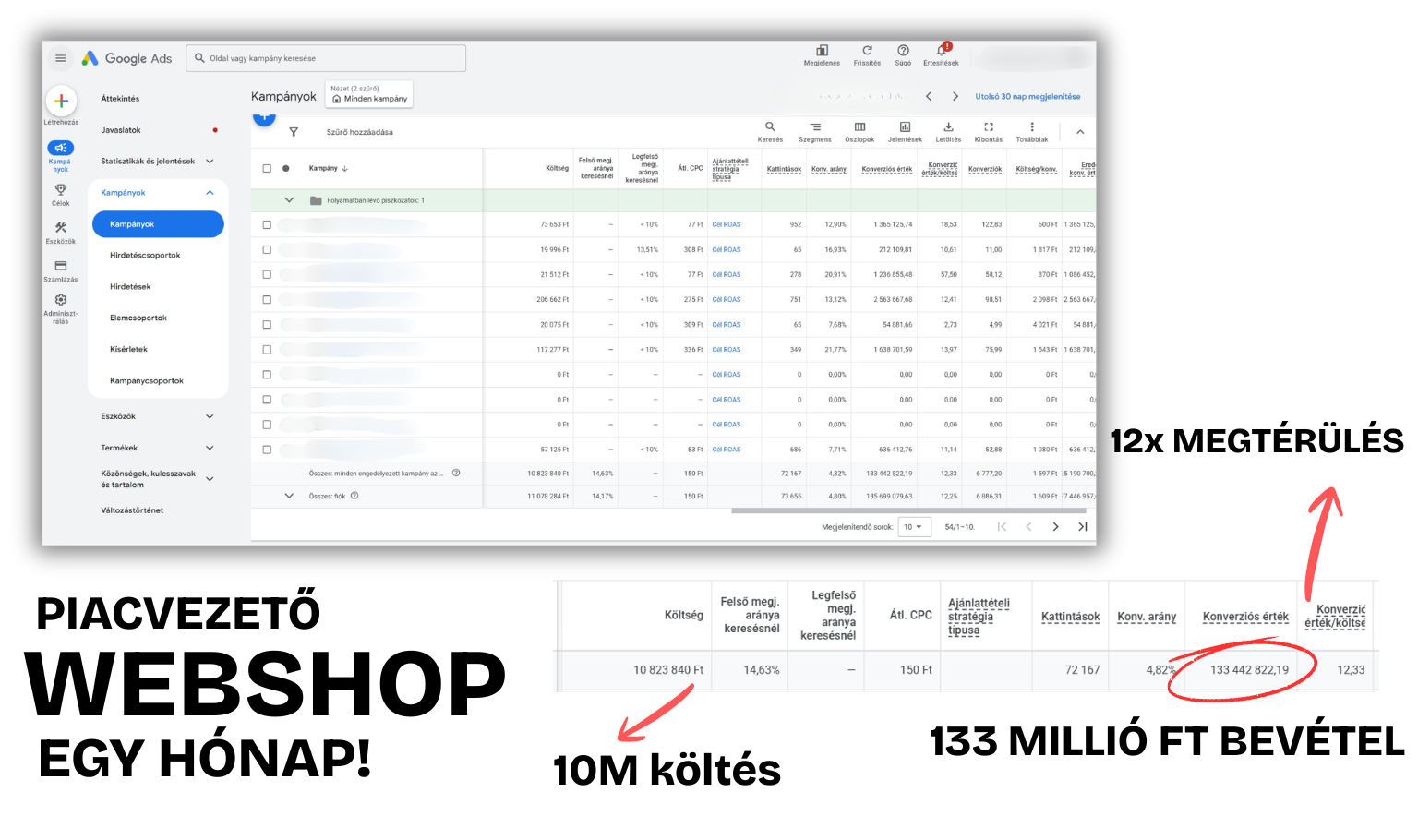Open the Célok trophy icon
Screen dimensions: 1418x840
click(61, 189)
